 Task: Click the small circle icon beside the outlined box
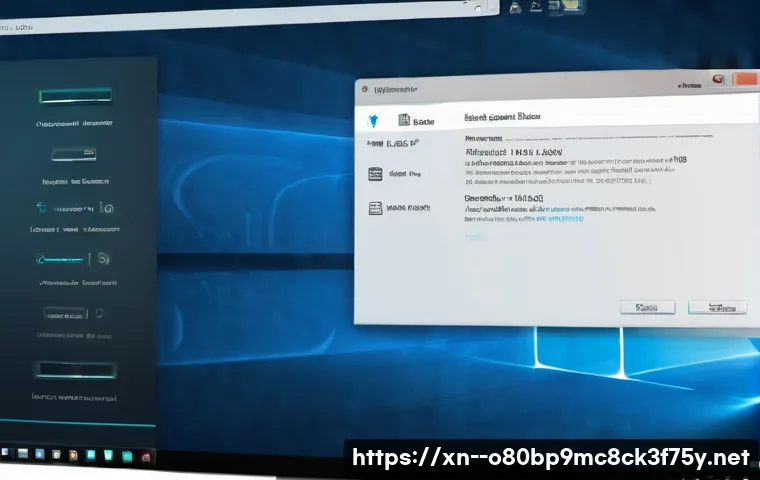point(99,313)
